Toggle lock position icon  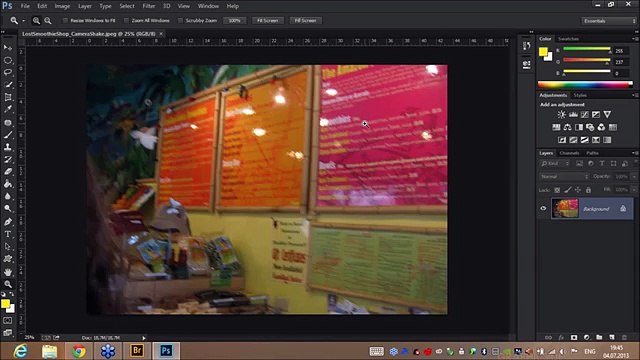578,190
